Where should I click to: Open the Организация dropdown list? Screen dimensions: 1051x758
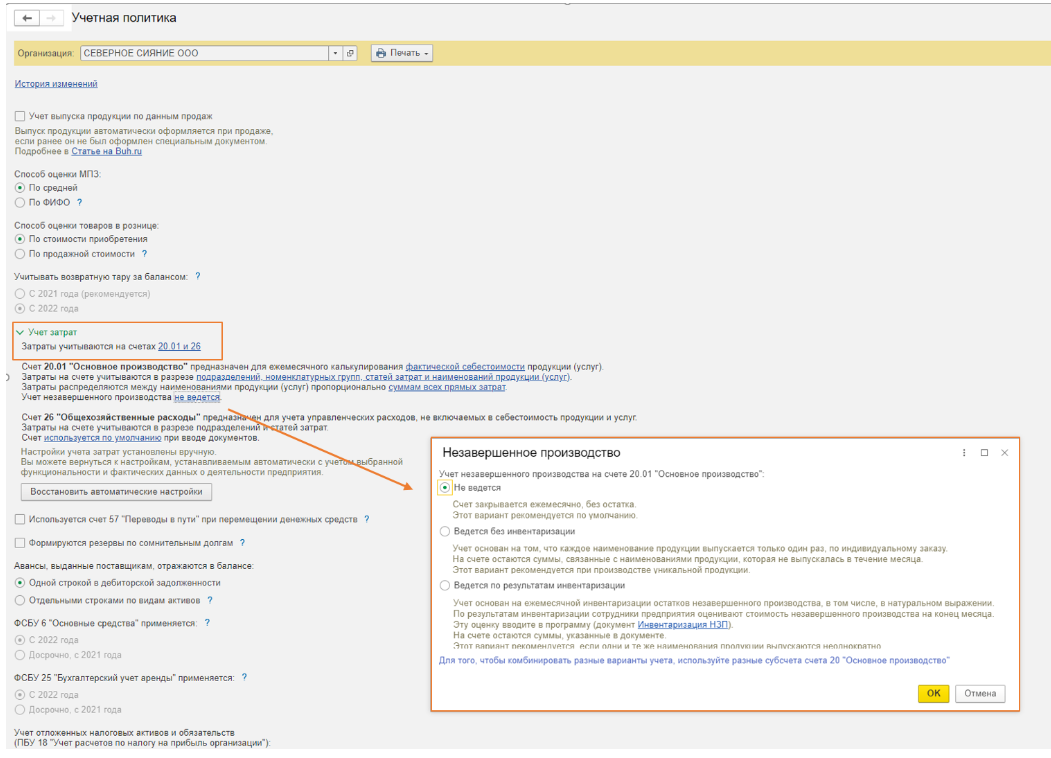click(x=335, y=53)
